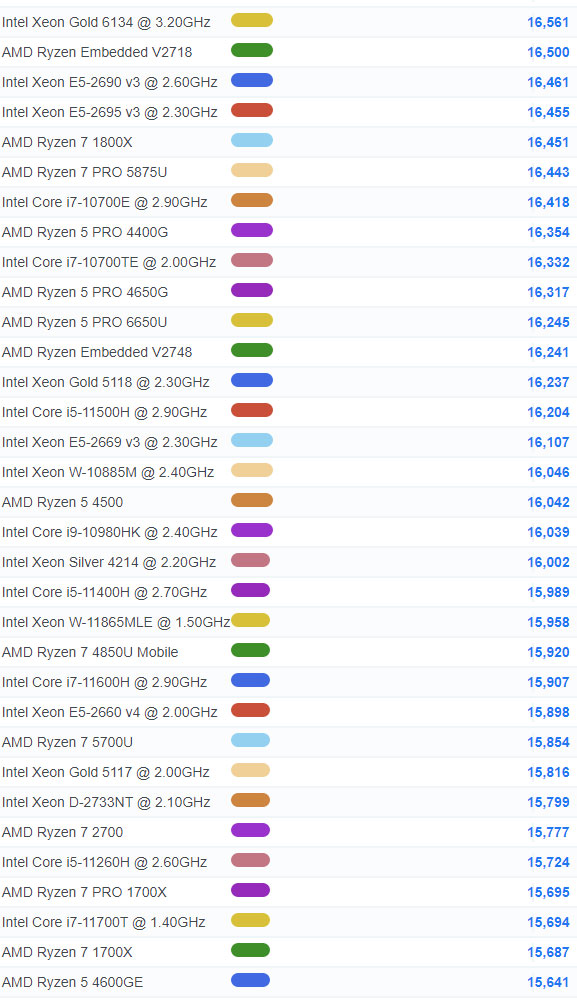Click score 16,241 for Ryzen Embedded V2748
This screenshot has height=1000, width=577.
(548, 352)
